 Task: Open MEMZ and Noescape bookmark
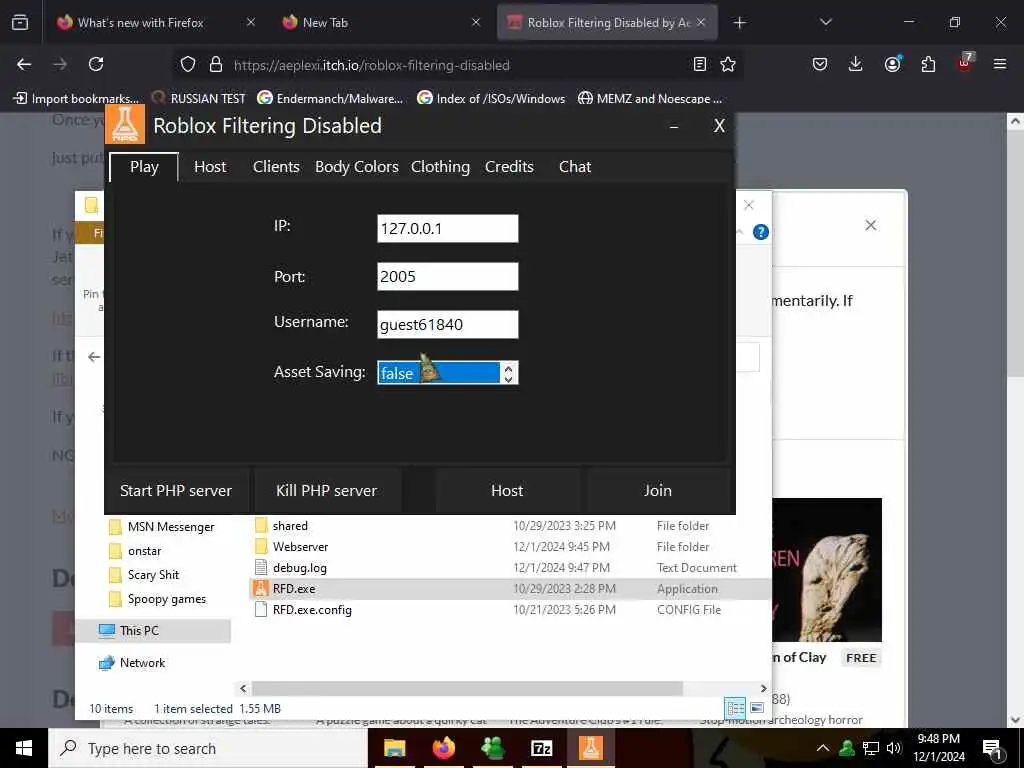(x=650, y=98)
